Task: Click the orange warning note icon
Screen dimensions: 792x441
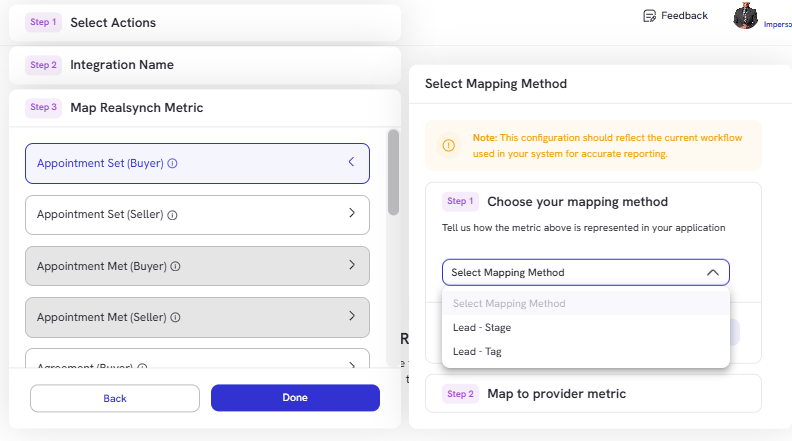Action: coord(449,145)
